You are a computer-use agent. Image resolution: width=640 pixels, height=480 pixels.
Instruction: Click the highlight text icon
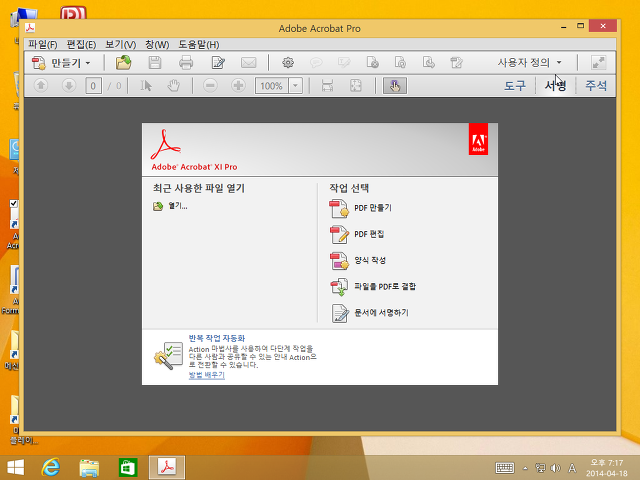[344, 63]
